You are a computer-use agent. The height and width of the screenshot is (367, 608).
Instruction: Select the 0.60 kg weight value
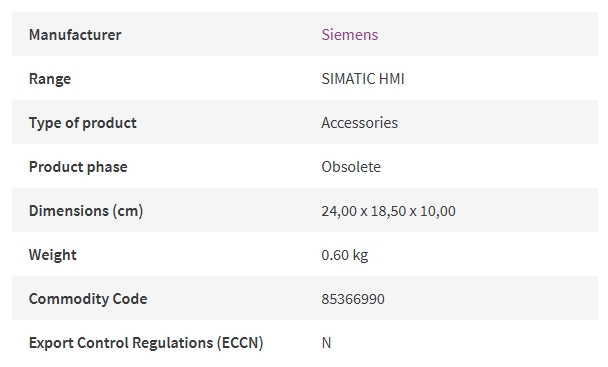[345, 255]
